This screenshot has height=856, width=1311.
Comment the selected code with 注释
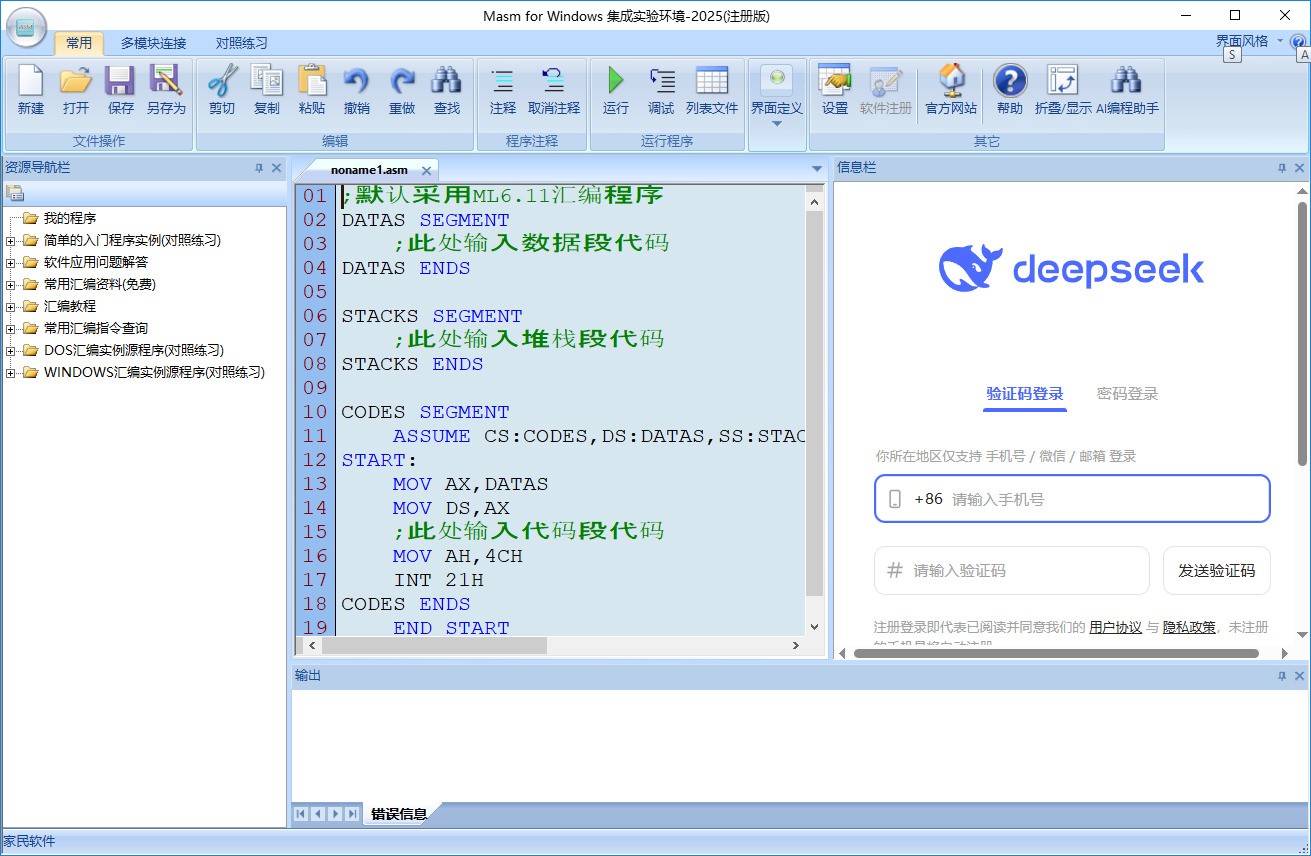click(x=501, y=90)
